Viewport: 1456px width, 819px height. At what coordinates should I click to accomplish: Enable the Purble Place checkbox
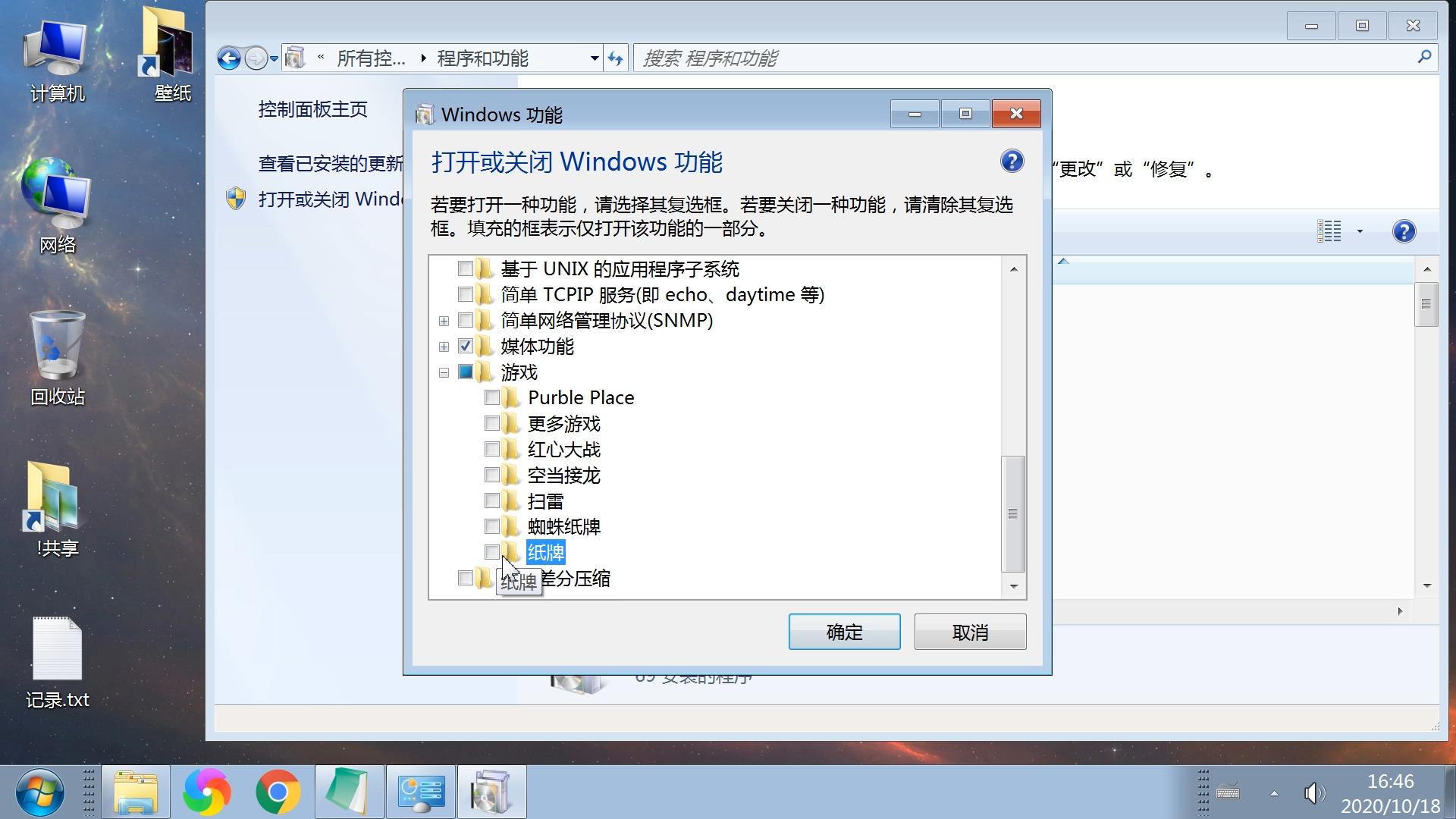(491, 397)
